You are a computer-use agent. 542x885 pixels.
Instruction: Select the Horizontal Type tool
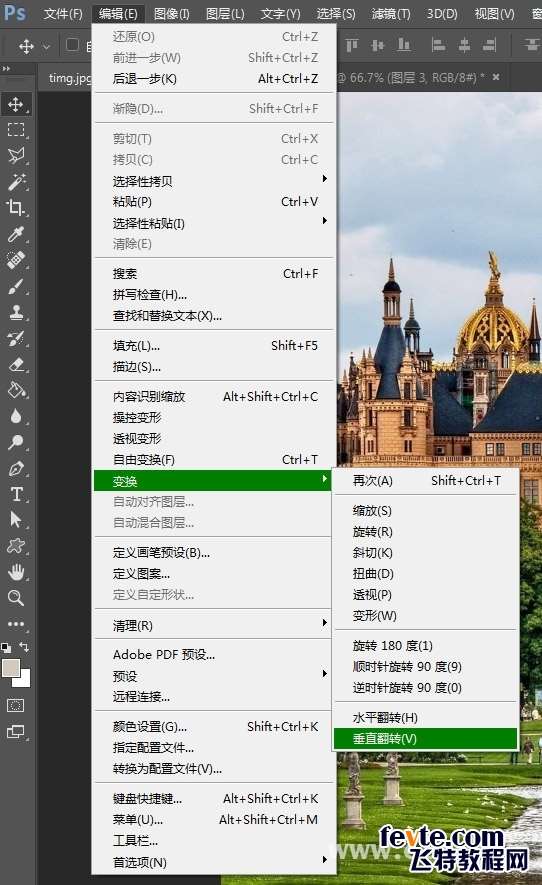(x=16, y=494)
